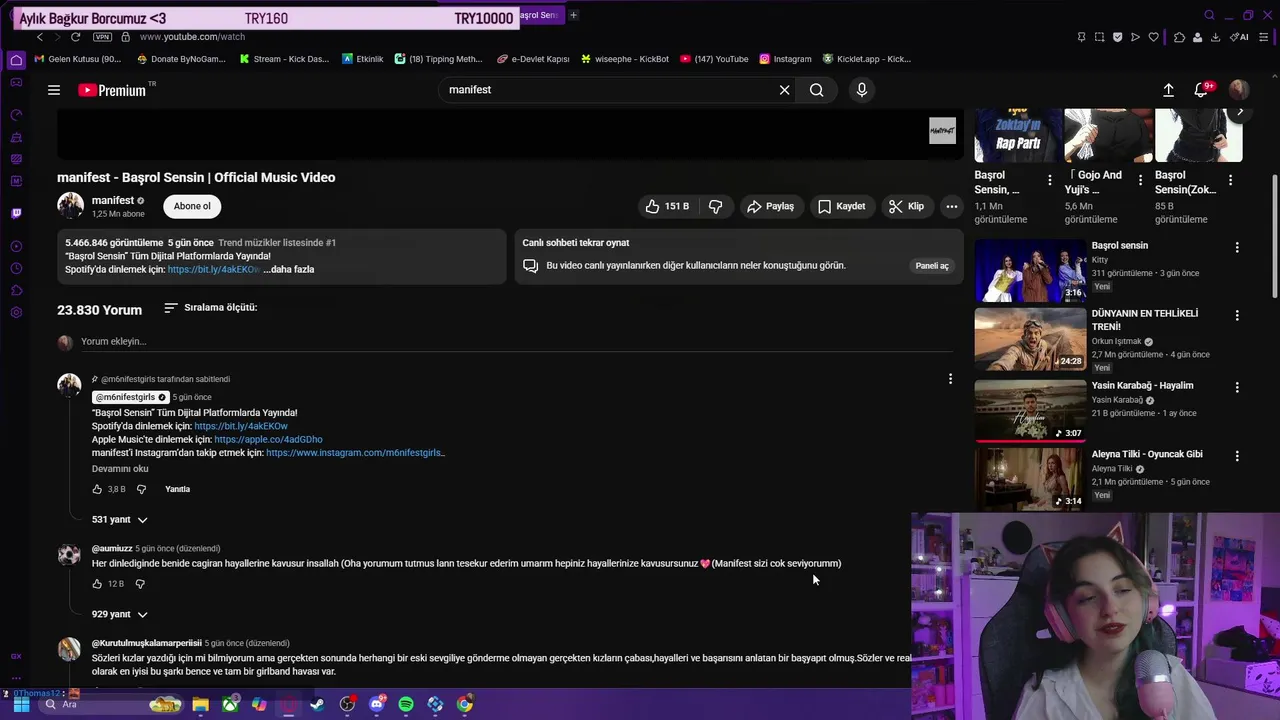Like the pinned comment with 3,8 B
This screenshot has height=720, width=1280.
pyautogui.click(x=97, y=489)
